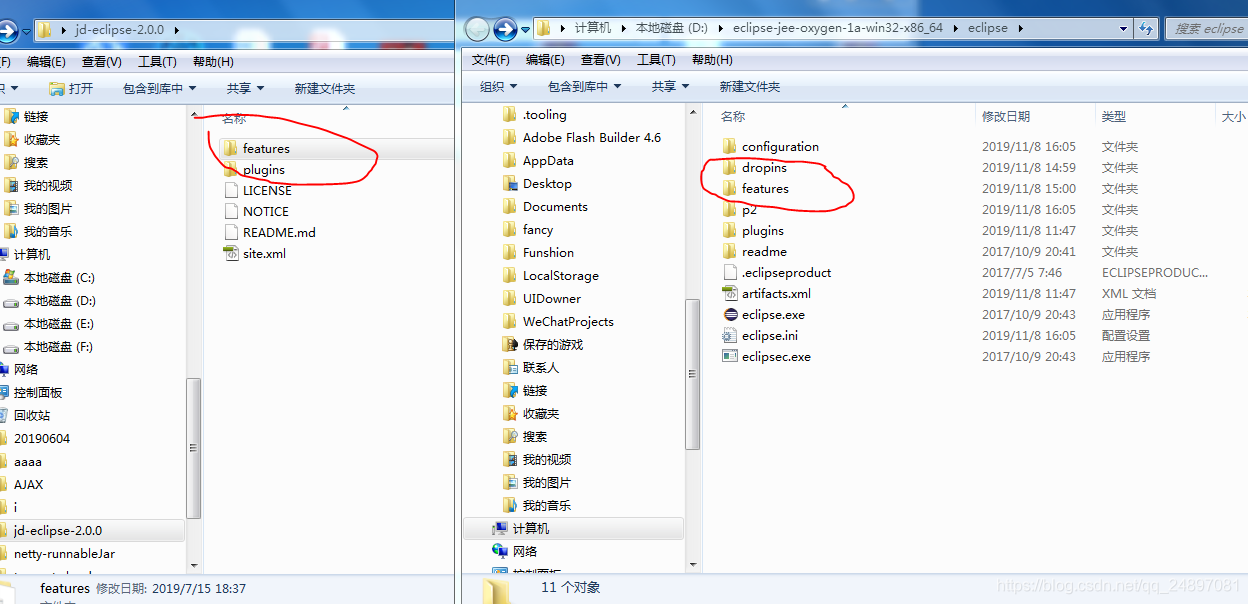1248x604 pixels.
Task: Click 本地磁盘 (D:) breadcrumb in address bar
Action: [x=672, y=28]
